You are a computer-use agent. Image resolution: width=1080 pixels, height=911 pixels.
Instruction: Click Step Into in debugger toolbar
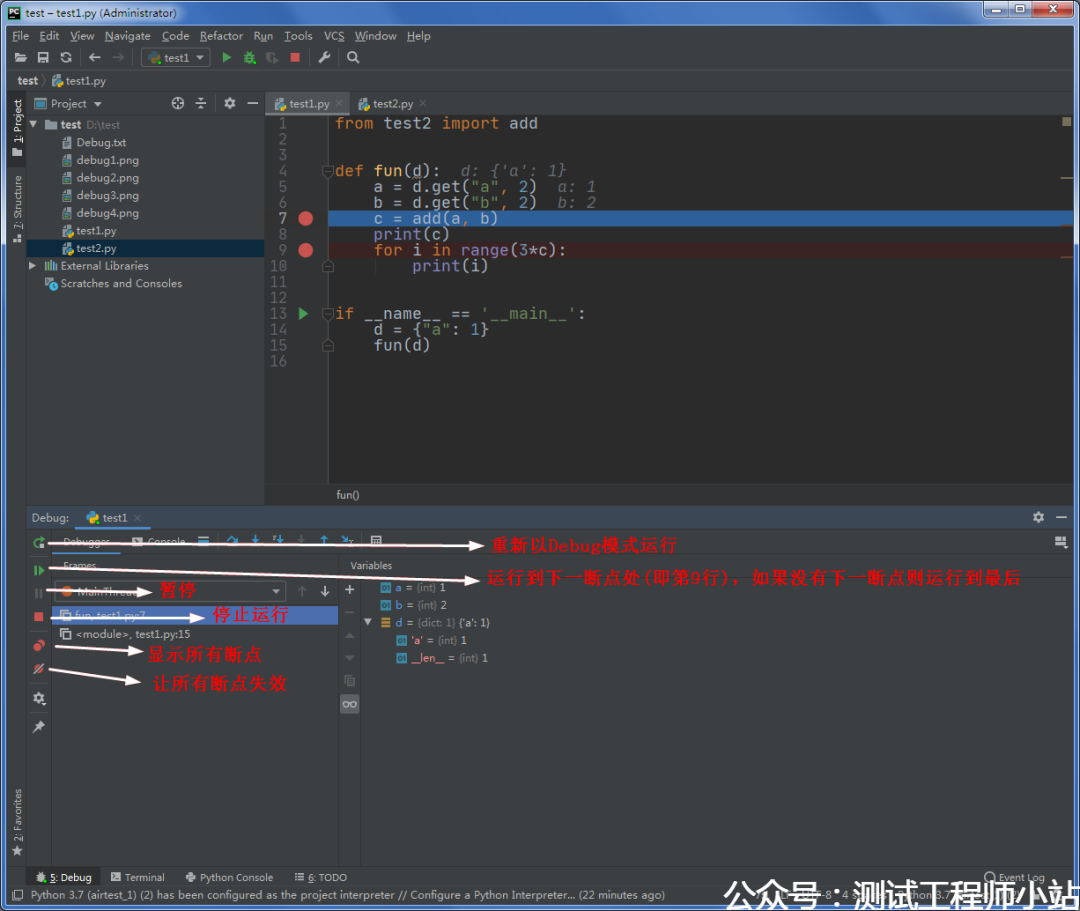pyautogui.click(x=256, y=541)
